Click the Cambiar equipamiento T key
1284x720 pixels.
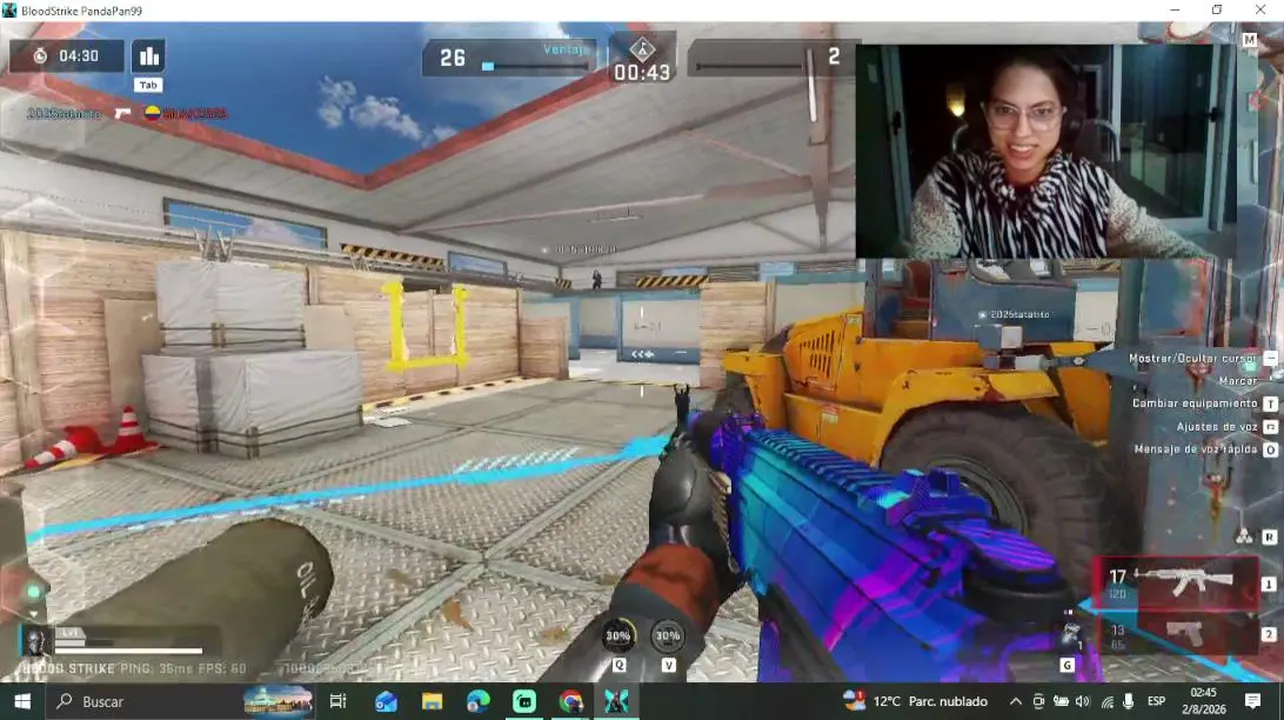point(1271,404)
